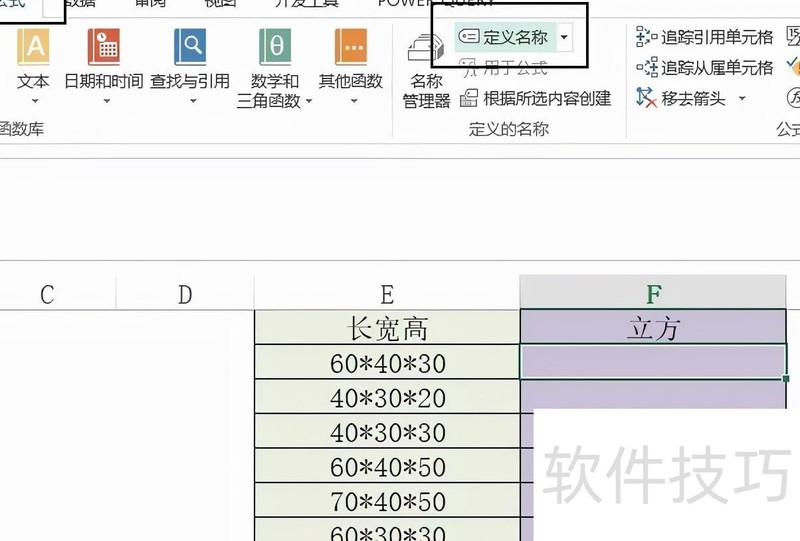
Task: Click 根据所选内容创建
Action: [535, 98]
